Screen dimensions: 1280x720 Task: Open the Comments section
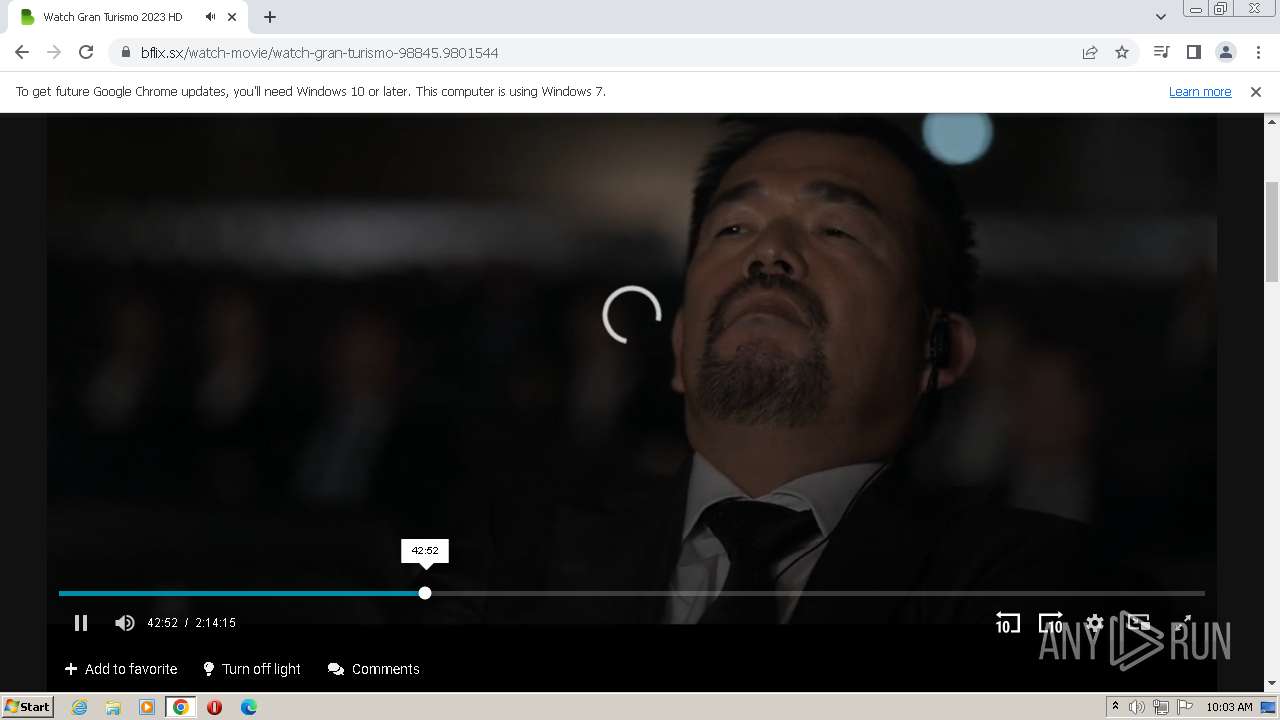pyautogui.click(x=374, y=669)
